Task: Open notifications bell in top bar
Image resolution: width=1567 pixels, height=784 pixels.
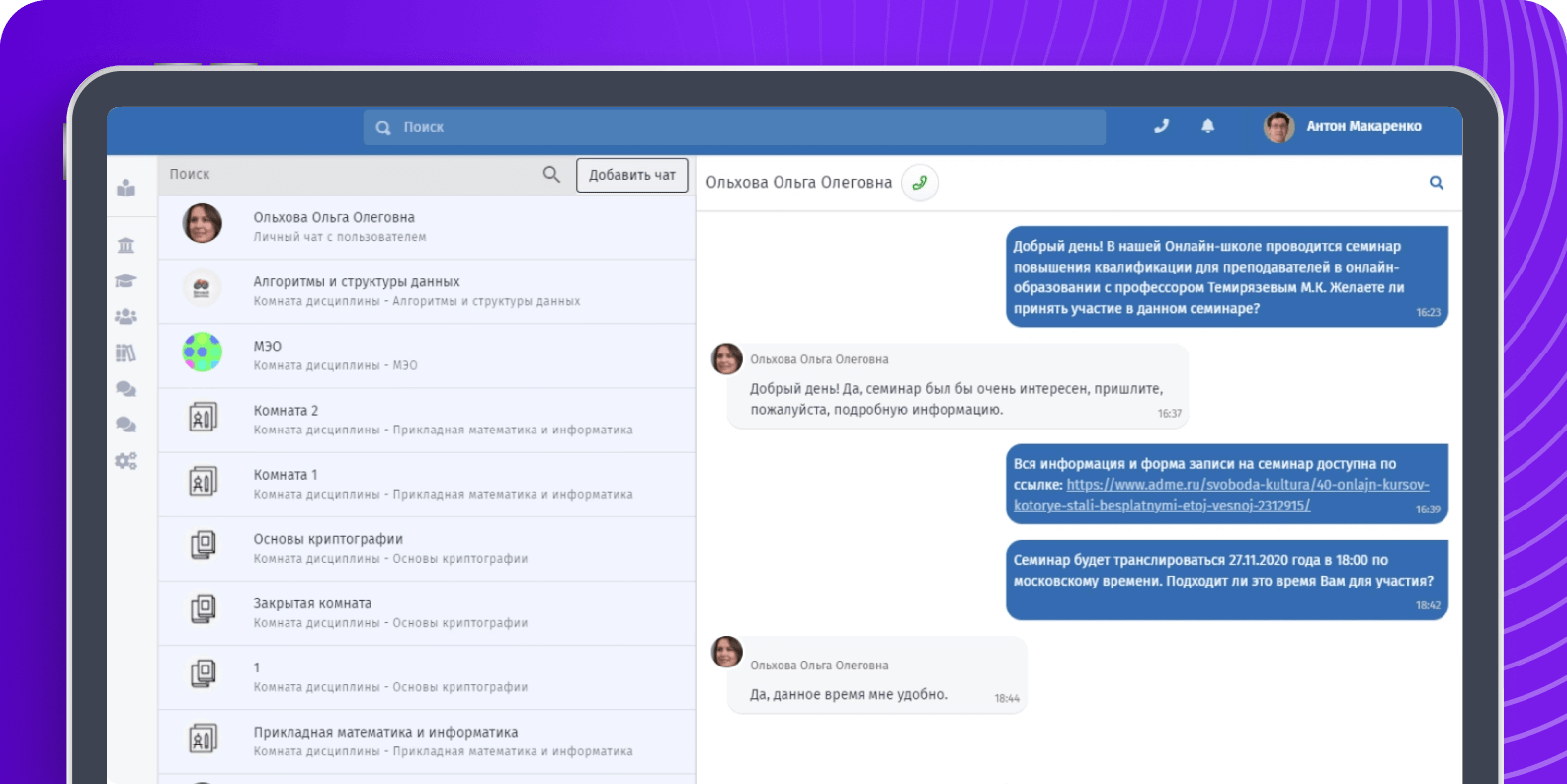Action: [1207, 126]
